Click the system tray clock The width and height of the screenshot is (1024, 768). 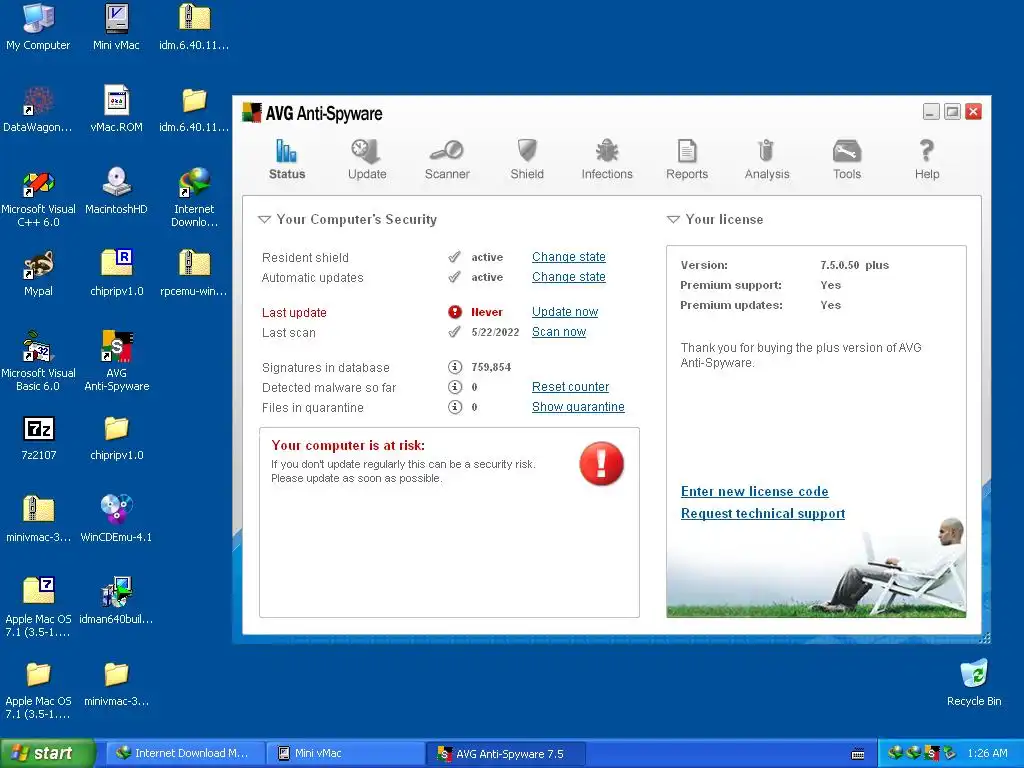pos(987,753)
